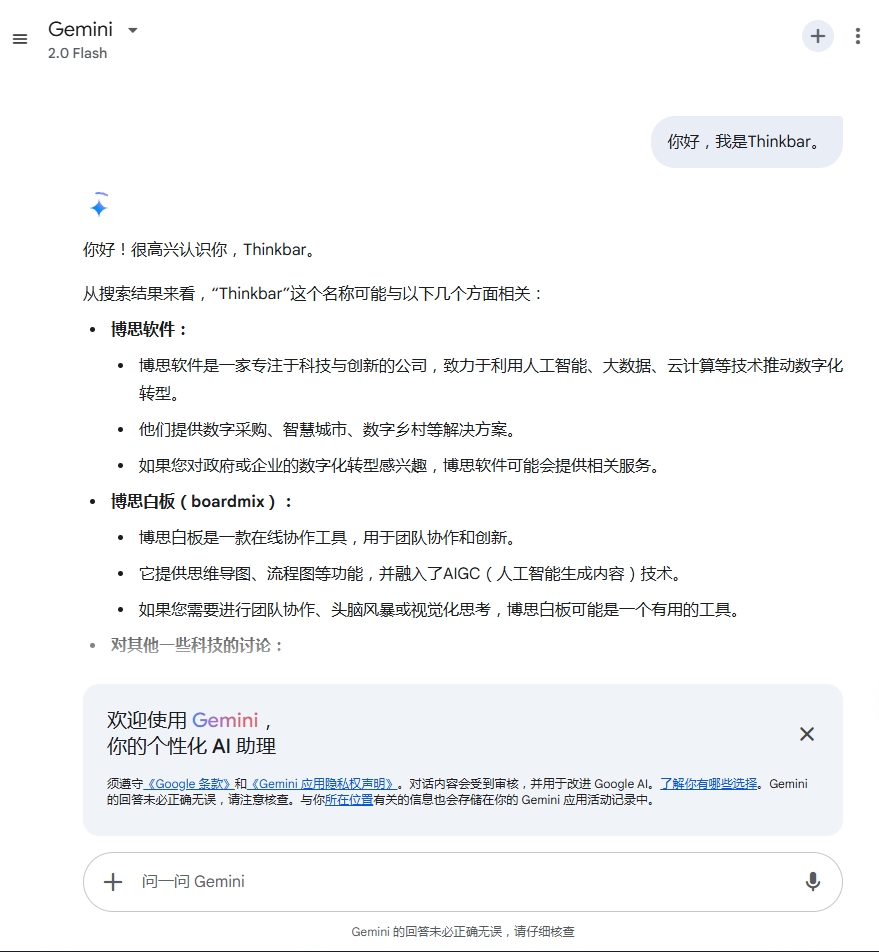Screen dimensions: 879x952
Task: Open the Gemini 应用隐私权声明 link
Action: 322,784
